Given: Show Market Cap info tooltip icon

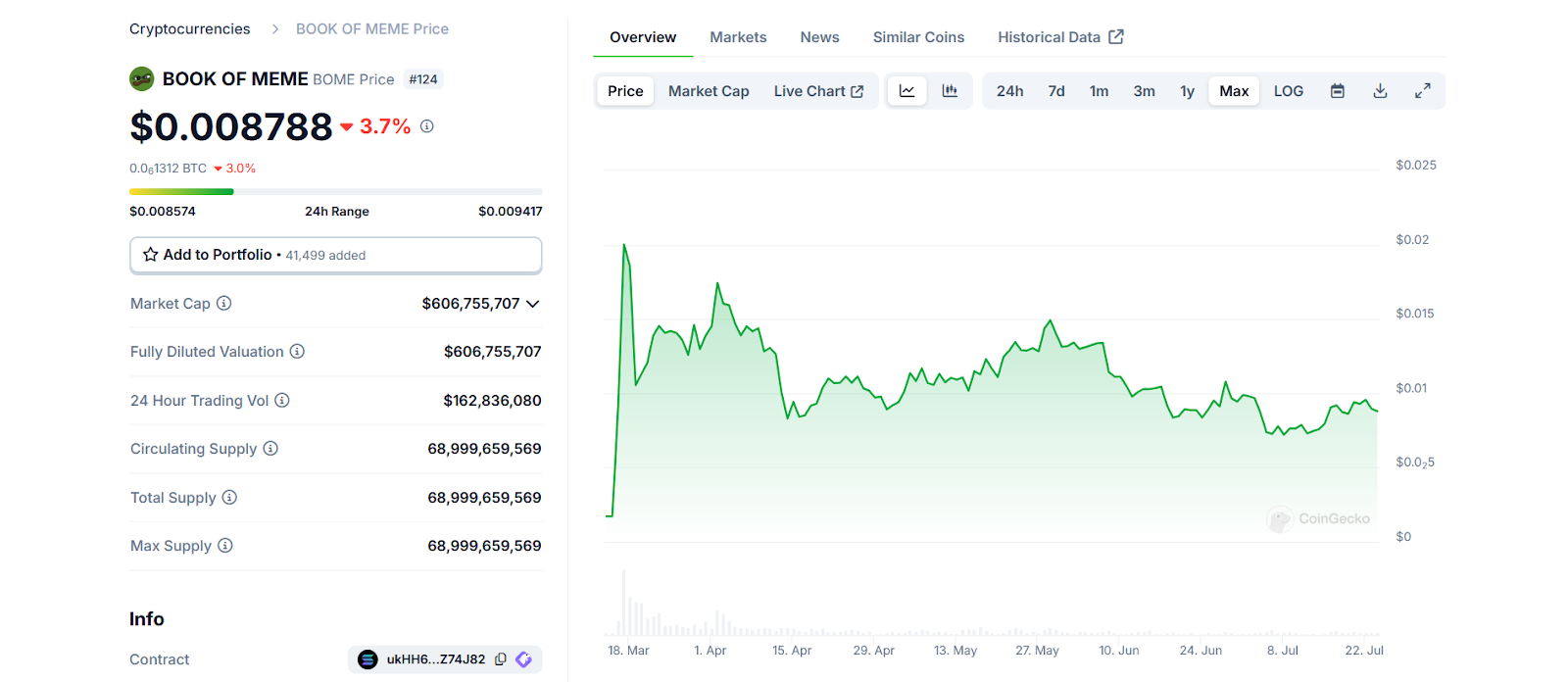Looking at the screenshot, I should pyautogui.click(x=224, y=304).
